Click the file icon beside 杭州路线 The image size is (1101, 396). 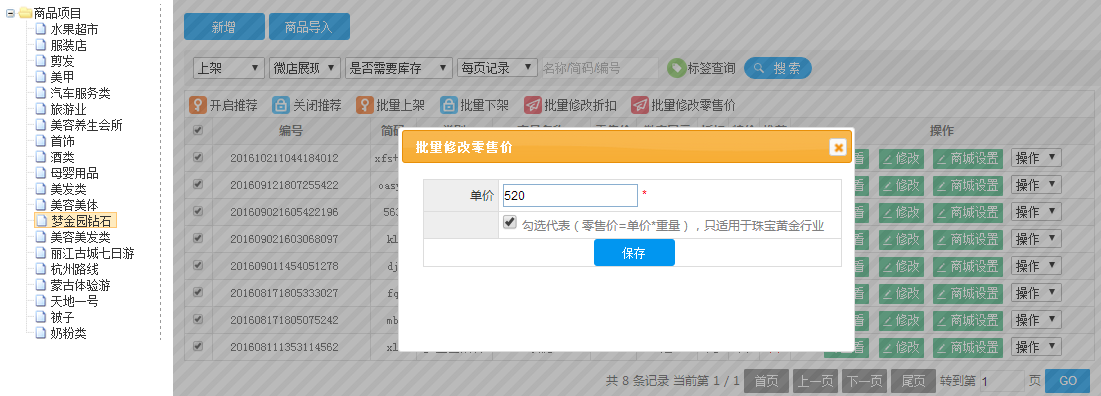coord(41,269)
